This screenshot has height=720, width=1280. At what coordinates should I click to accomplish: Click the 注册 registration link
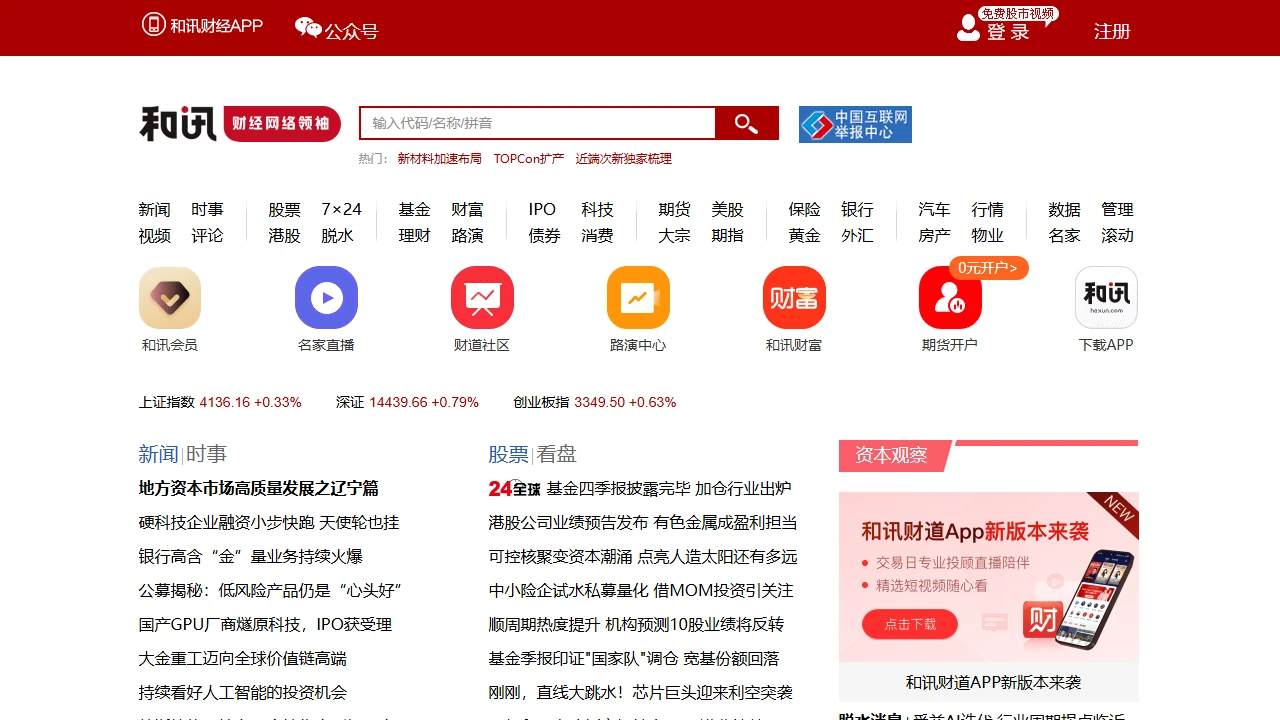pyautogui.click(x=1111, y=31)
